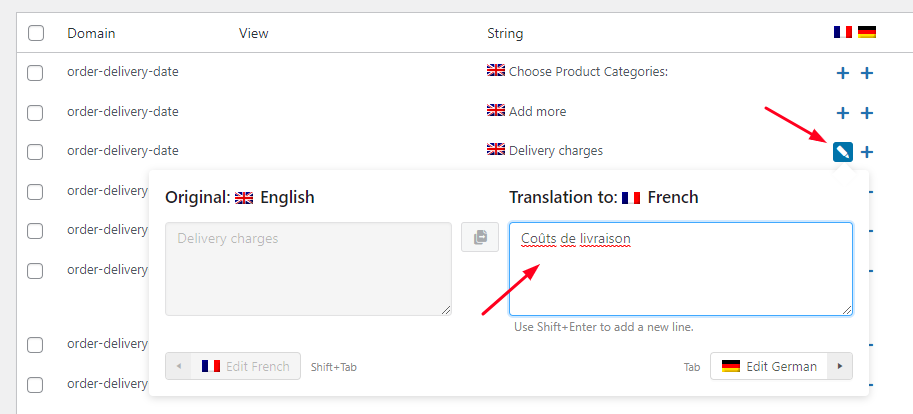
Task: Add French translation for Choose Product Categories
Action: 843,73
